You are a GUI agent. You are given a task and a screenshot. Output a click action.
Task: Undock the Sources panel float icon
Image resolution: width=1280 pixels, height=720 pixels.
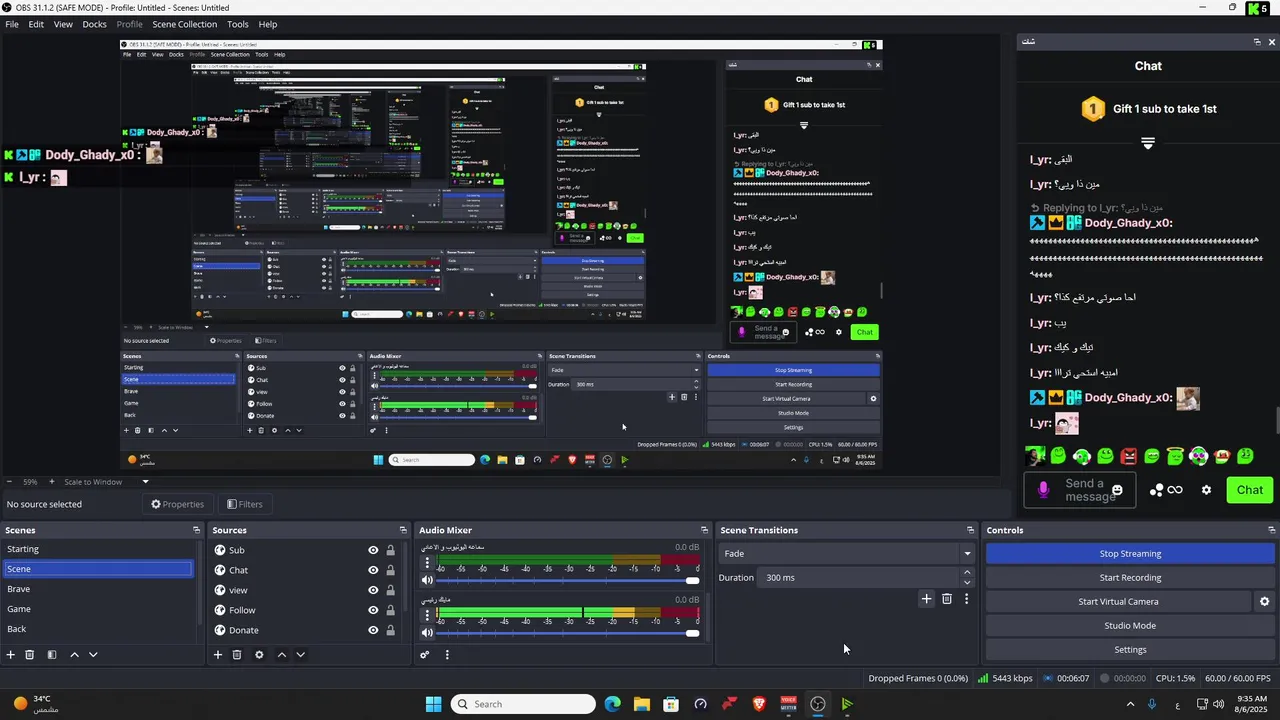click(x=403, y=530)
